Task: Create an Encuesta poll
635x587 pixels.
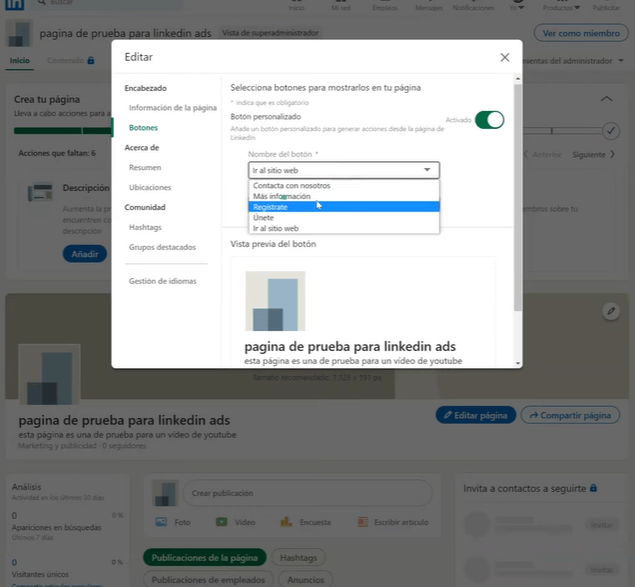Action: click(305, 522)
